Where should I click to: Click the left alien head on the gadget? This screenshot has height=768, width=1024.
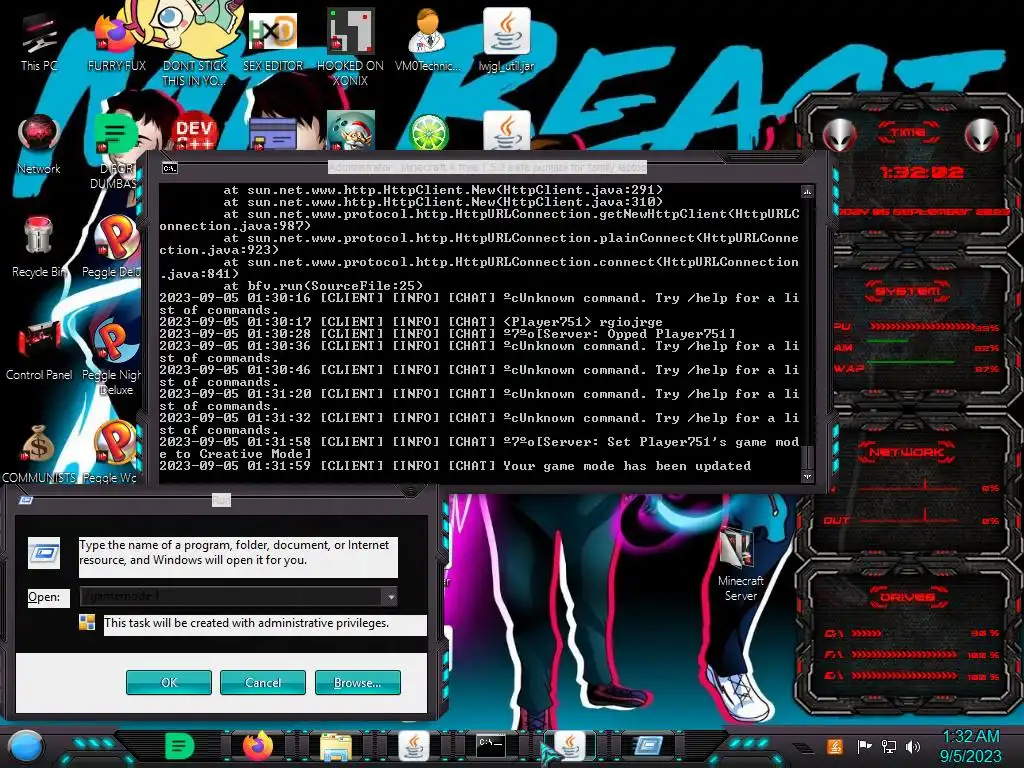pos(840,135)
